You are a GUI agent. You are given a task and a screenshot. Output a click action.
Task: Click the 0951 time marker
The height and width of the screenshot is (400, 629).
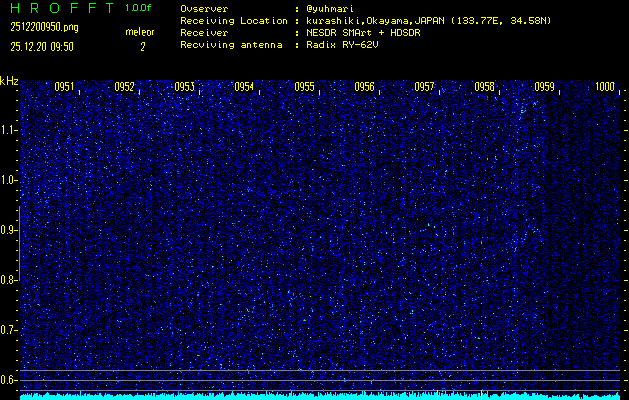pos(64,87)
